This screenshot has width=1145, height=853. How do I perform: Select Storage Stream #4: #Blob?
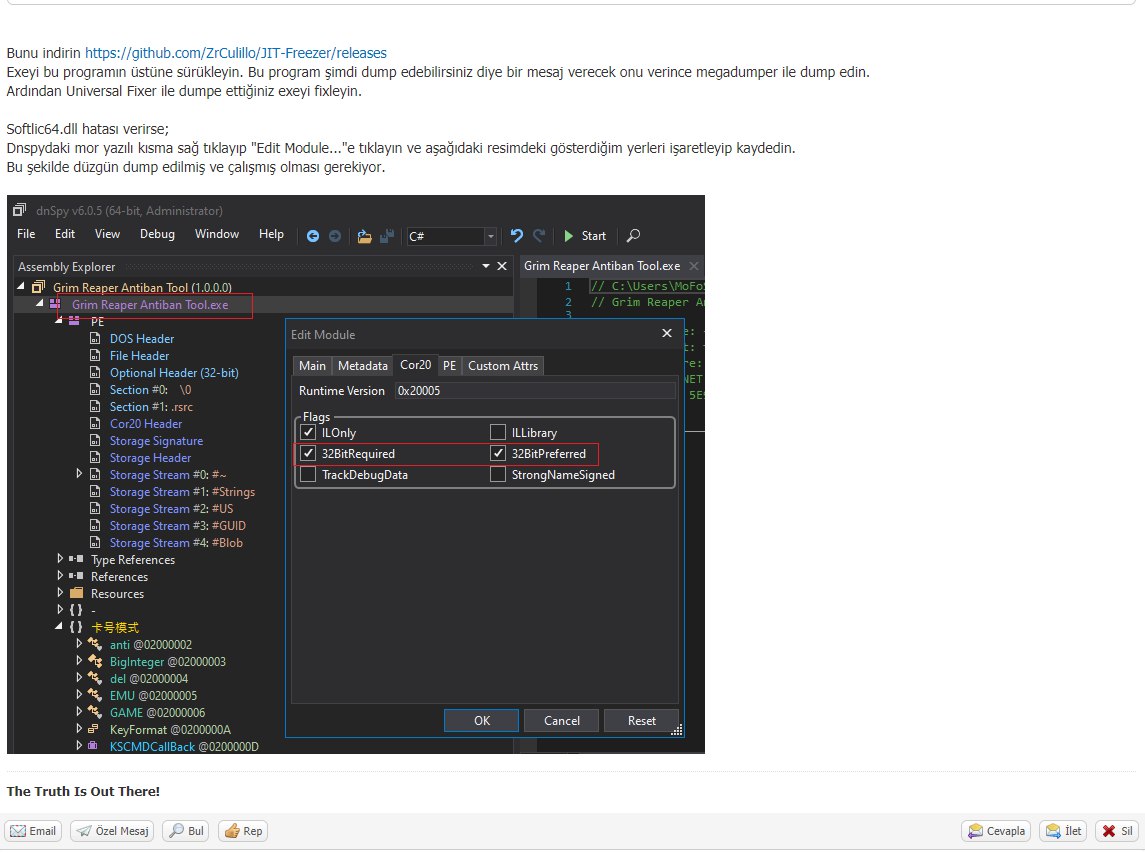(176, 543)
